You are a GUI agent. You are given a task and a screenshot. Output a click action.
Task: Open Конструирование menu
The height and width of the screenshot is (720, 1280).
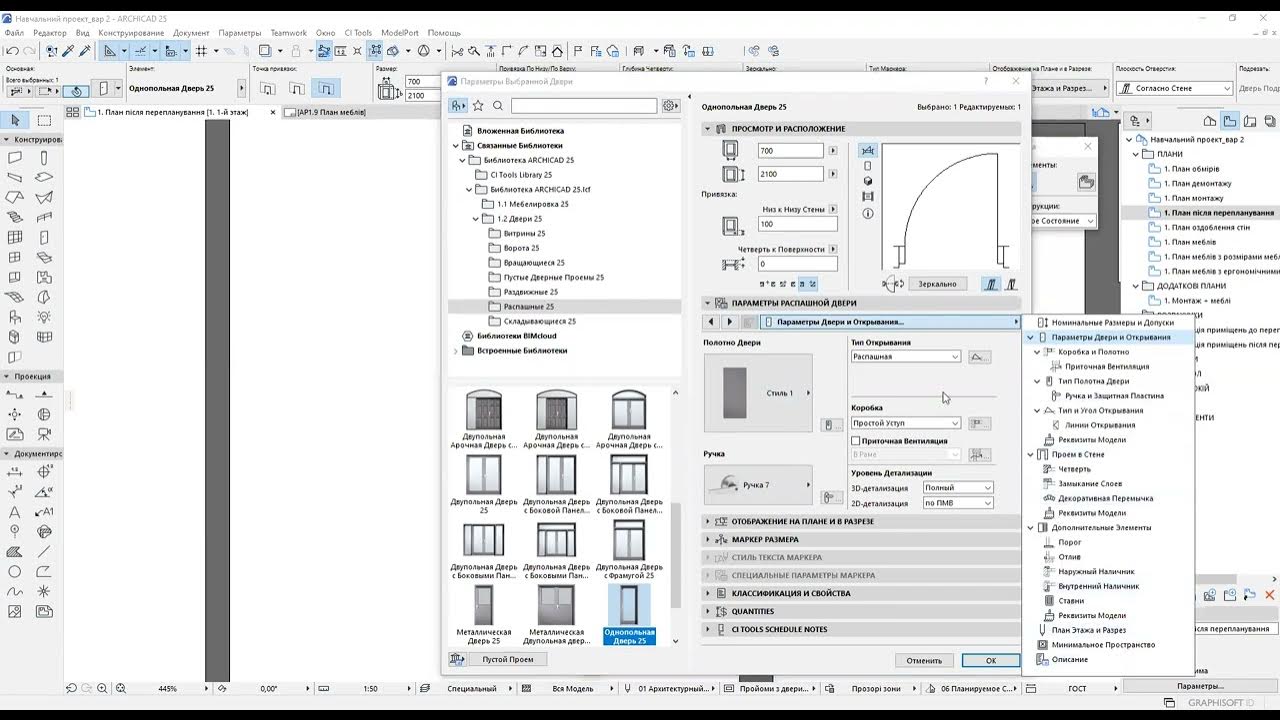pyautogui.click(x=131, y=33)
